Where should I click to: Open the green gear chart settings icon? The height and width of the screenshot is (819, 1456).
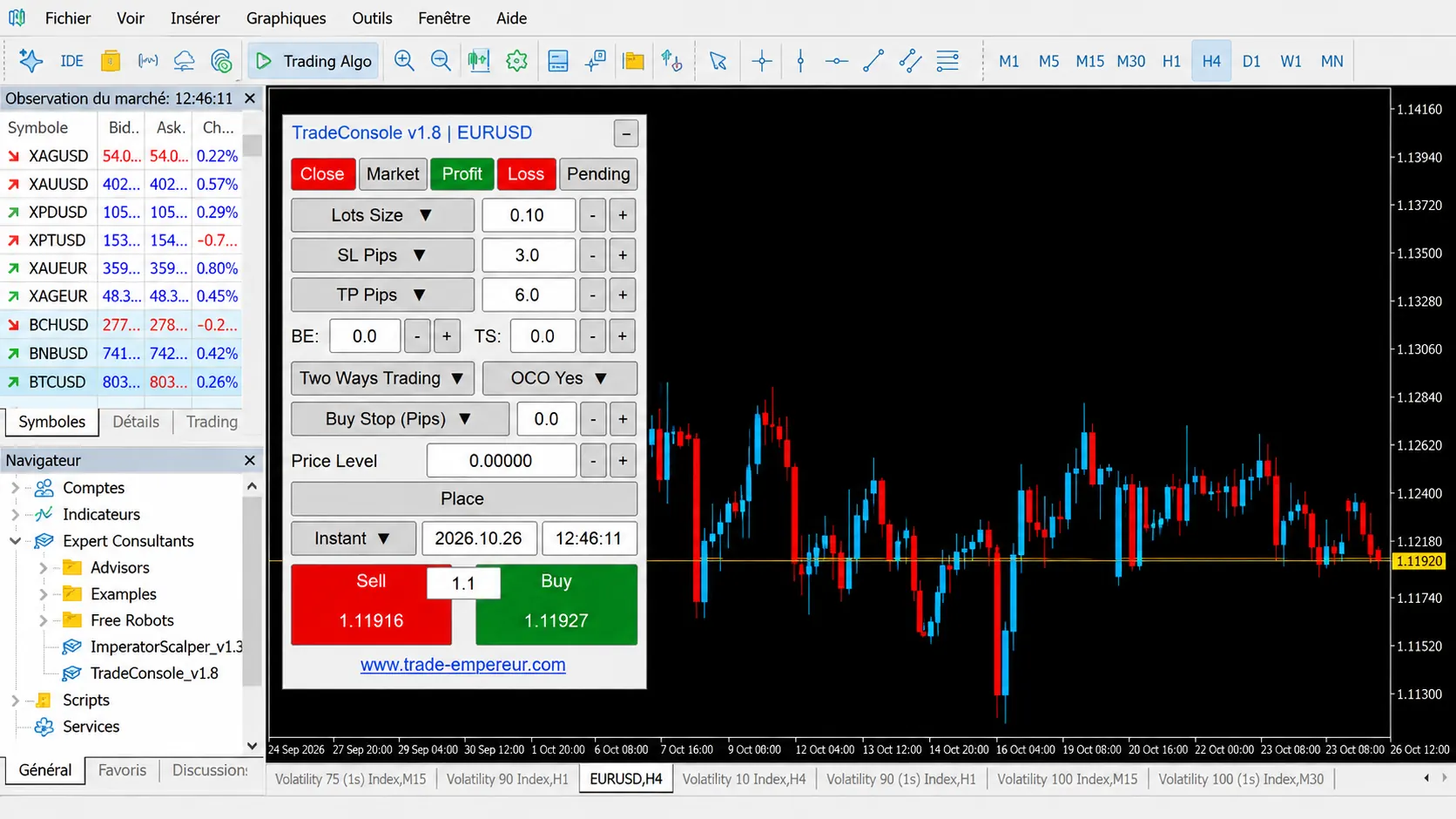517,61
